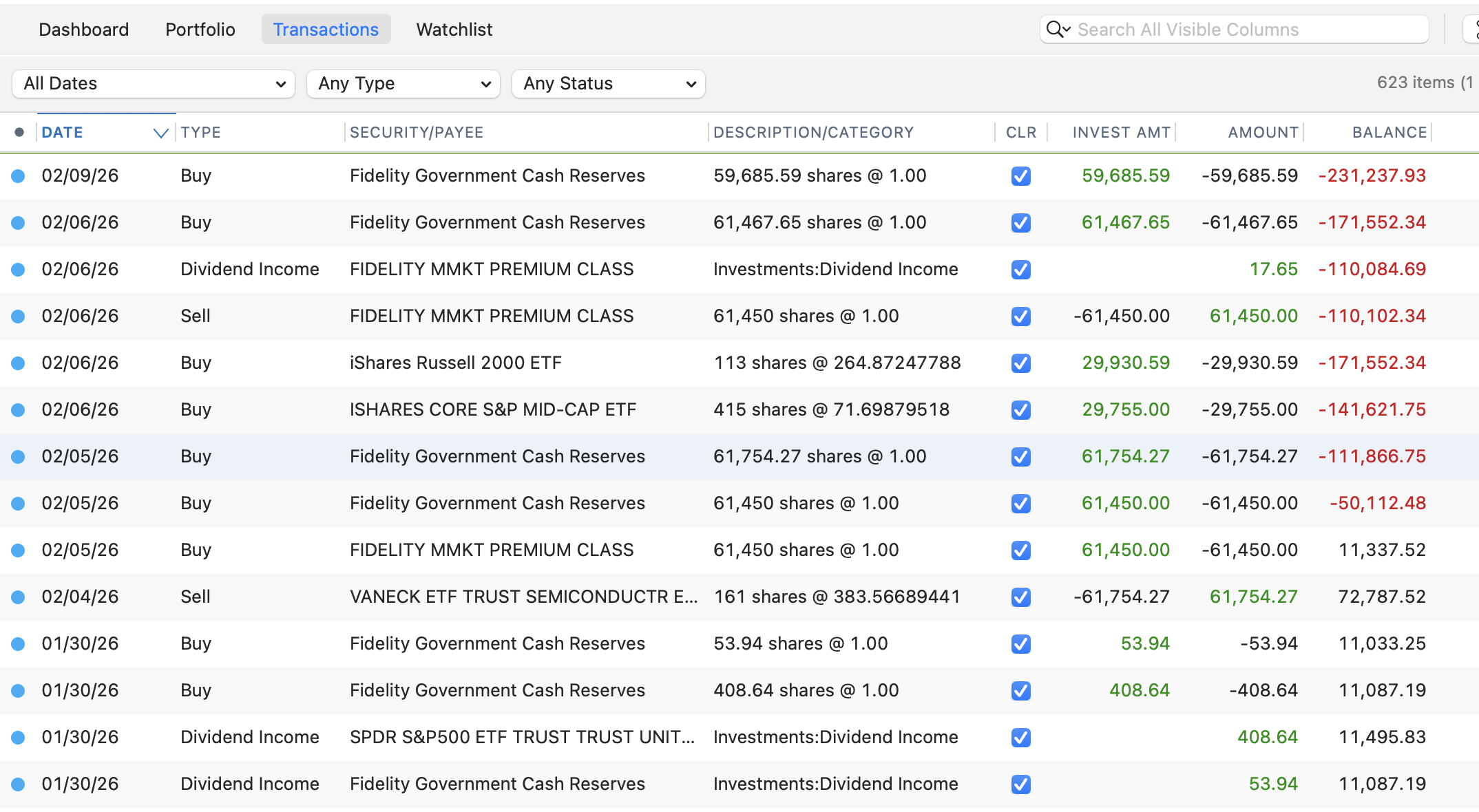Open the Any Status filter dropdown
The width and height of the screenshot is (1479, 812).
click(x=608, y=83)
